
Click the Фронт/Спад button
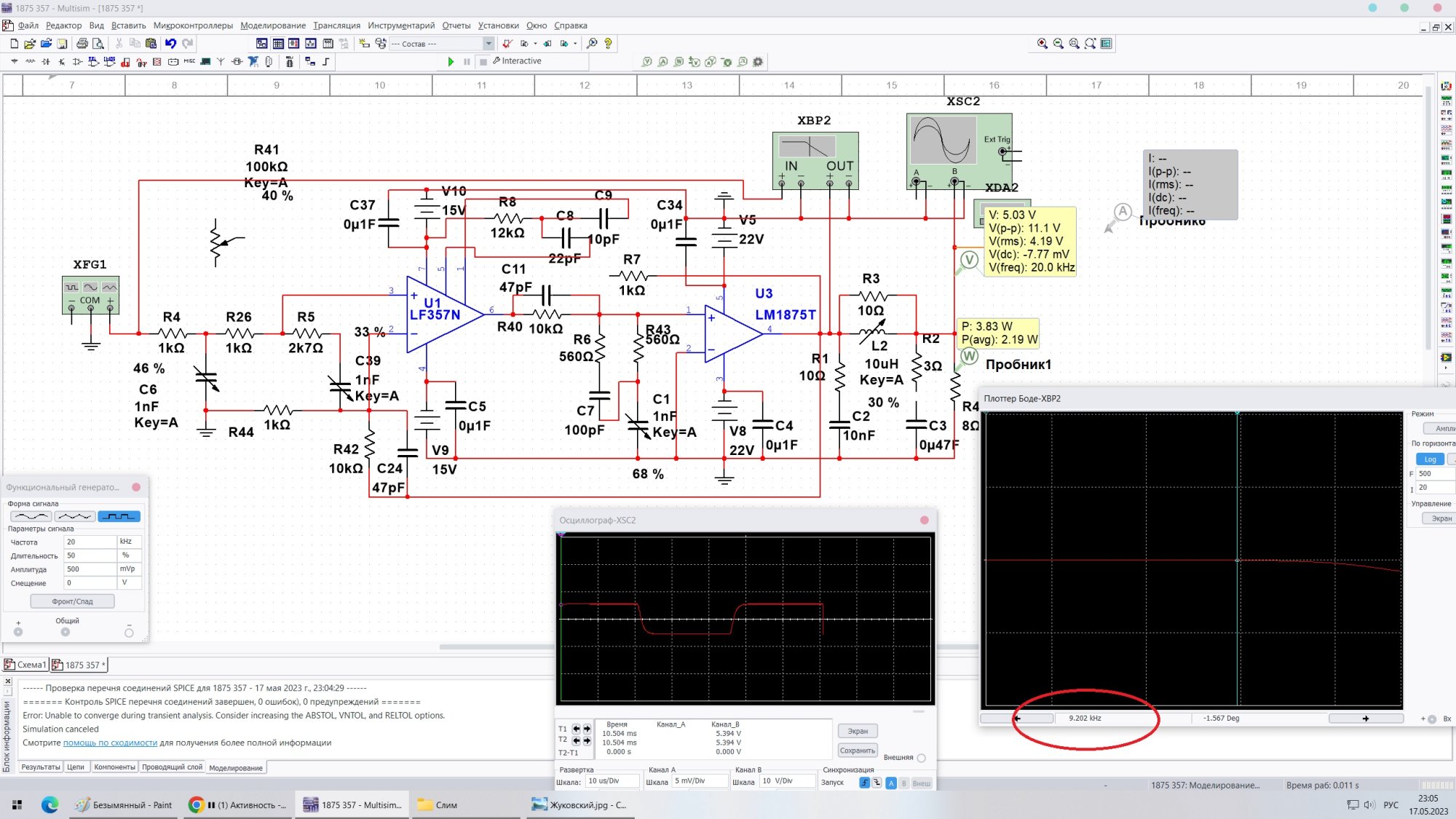[x=72, y=601]
